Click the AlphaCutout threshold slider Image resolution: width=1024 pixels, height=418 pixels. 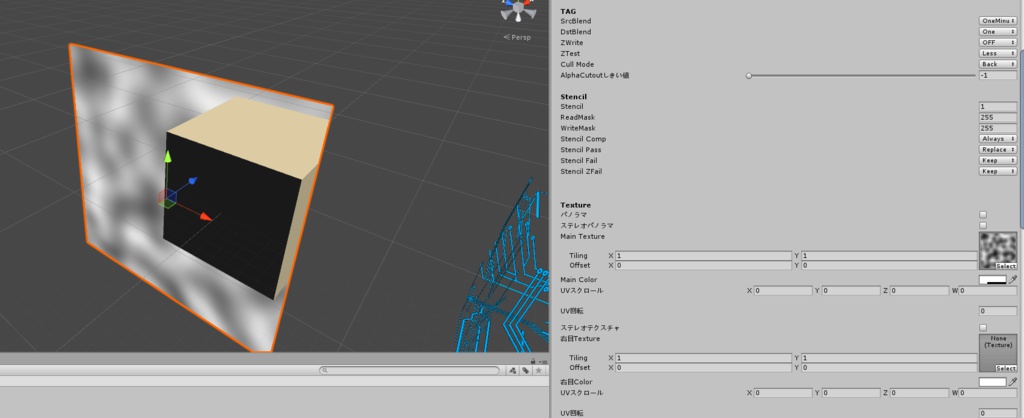(x=861, y=76)
